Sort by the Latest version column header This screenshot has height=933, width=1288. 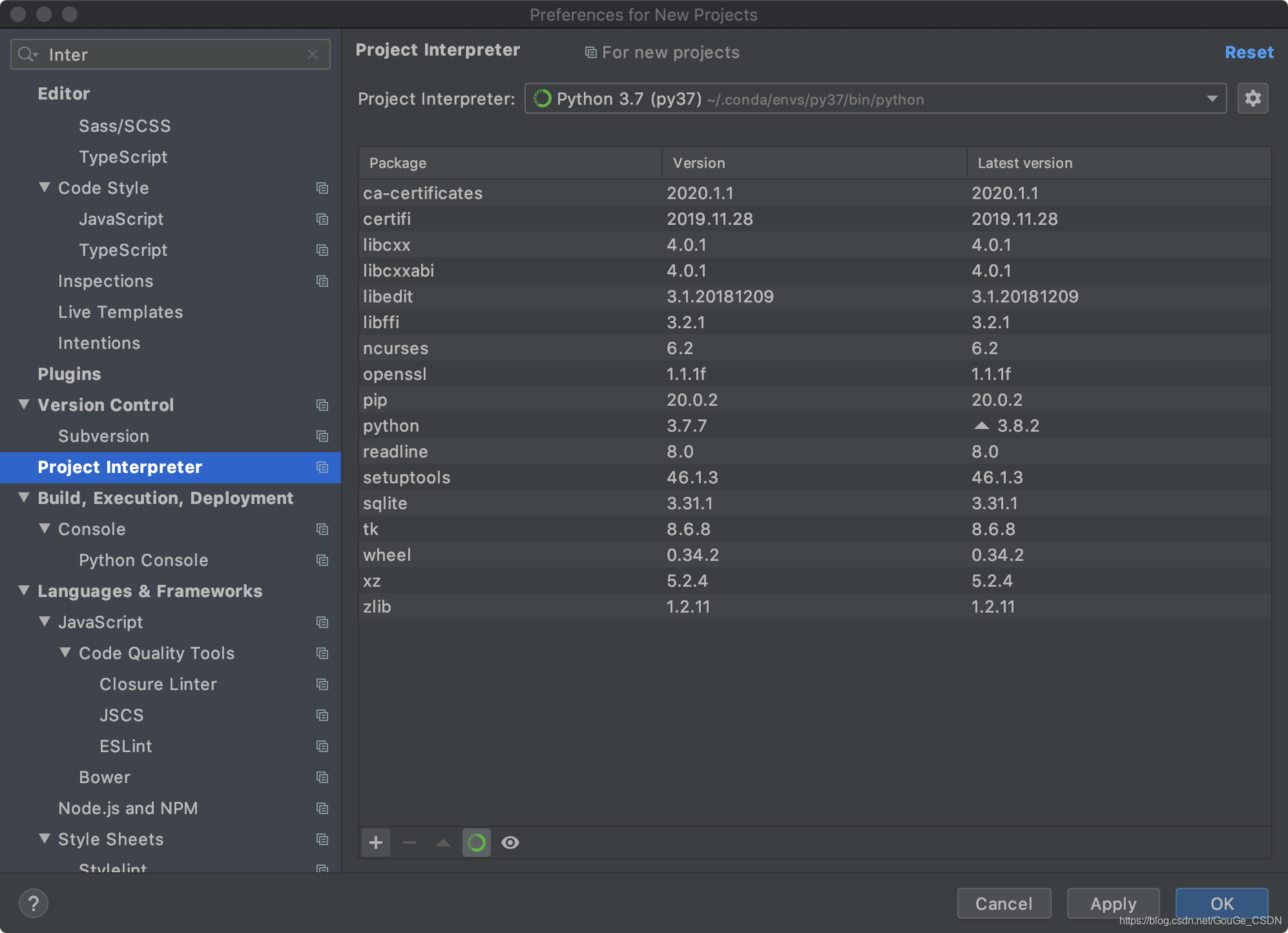(x=1119, y=163)
